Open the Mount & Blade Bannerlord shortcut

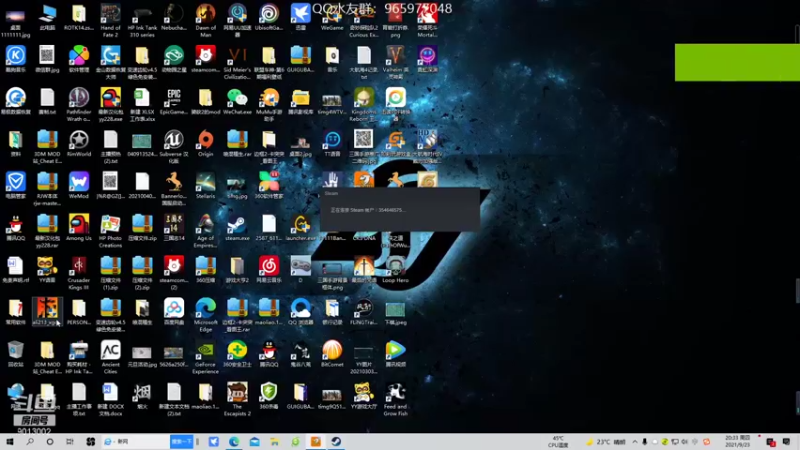tap(174, 189)
